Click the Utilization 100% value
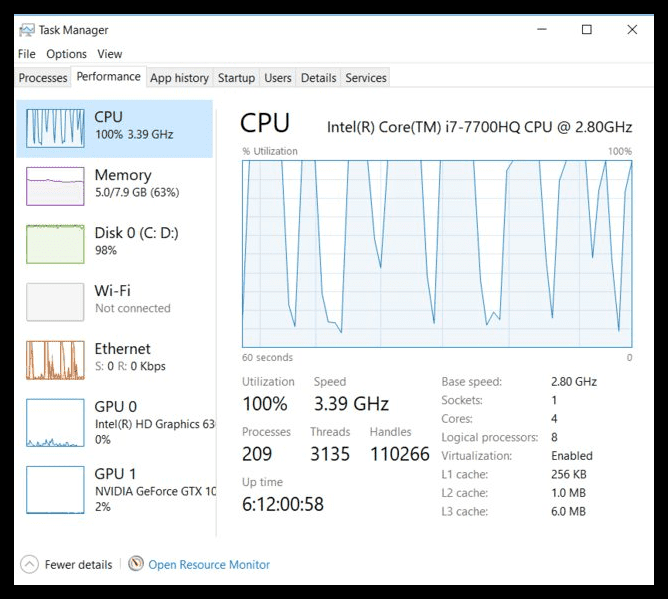The image size is (668, 599). click(x=265, y=404)
